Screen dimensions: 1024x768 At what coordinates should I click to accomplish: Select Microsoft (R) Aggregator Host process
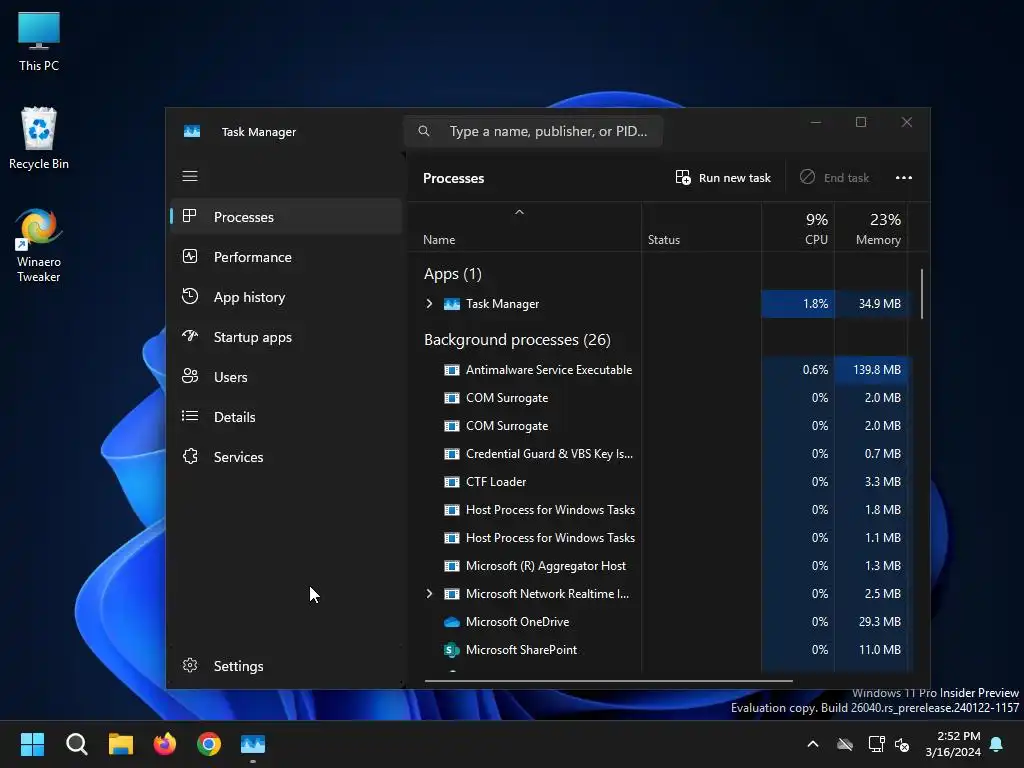coord(660,566)
